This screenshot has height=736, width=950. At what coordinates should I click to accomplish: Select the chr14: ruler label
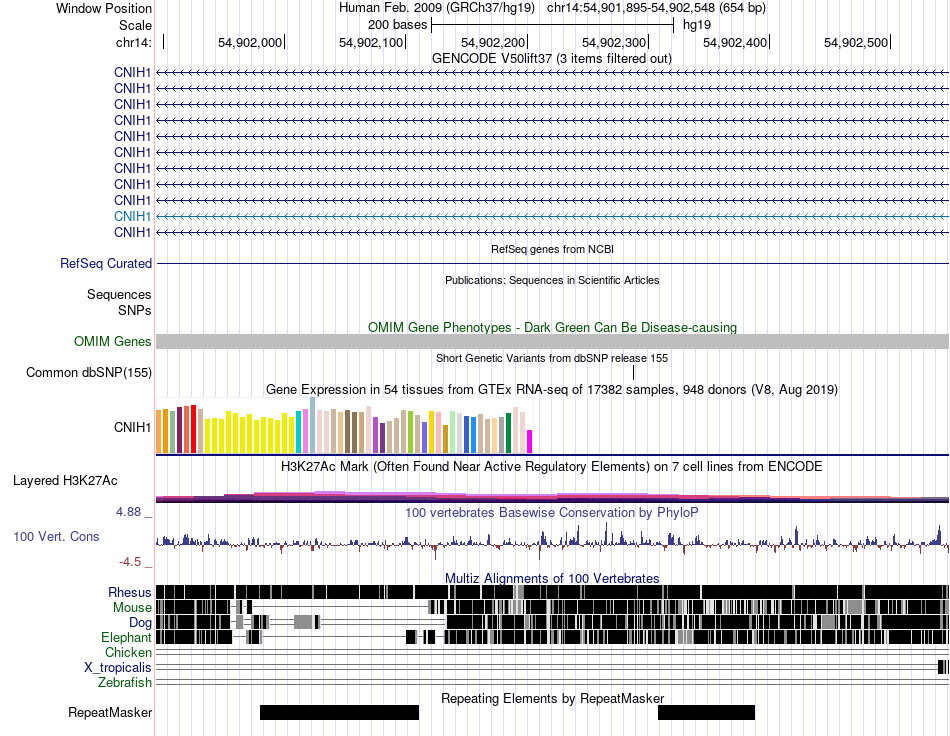tap(133, 42)
